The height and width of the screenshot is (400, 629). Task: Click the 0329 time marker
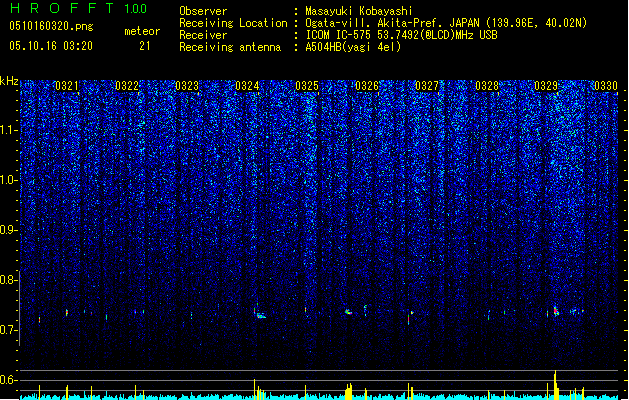[x=546, y=86]
